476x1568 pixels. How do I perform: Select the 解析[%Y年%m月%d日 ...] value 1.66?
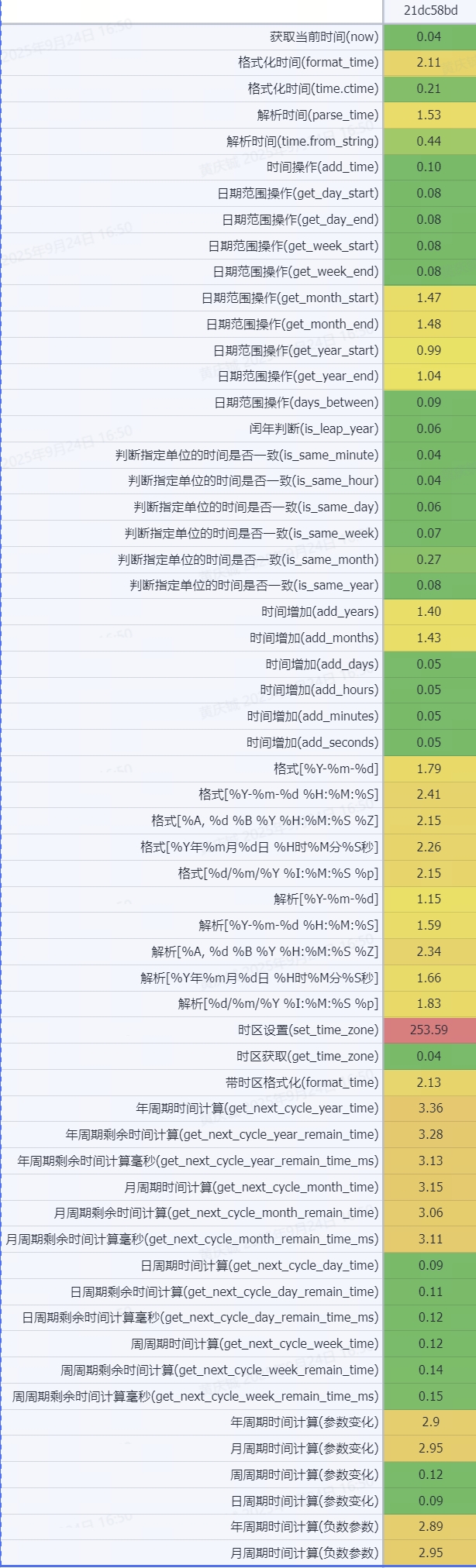click(x=429, y=978)
